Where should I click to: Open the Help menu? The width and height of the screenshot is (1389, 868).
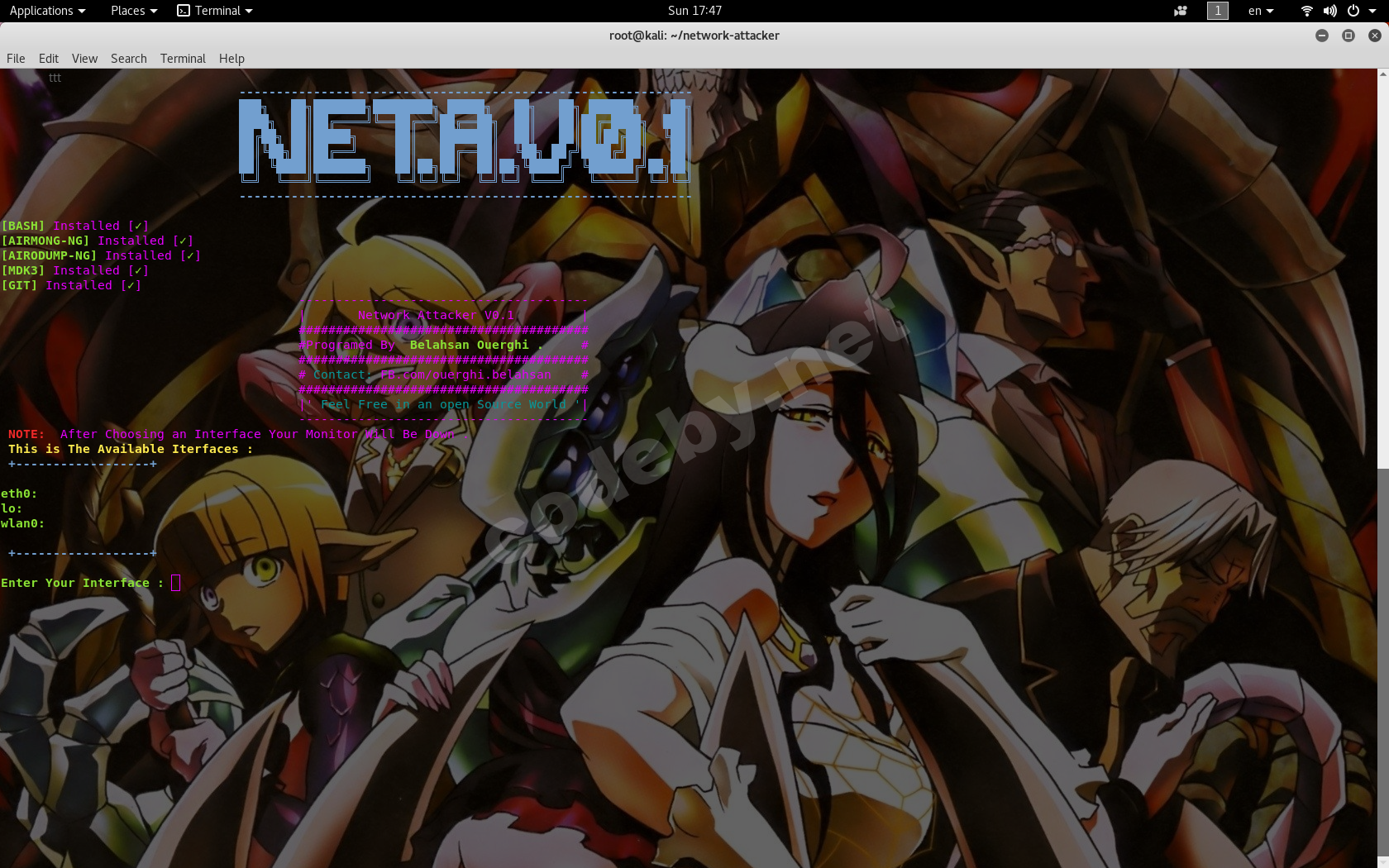coord(231,59)
